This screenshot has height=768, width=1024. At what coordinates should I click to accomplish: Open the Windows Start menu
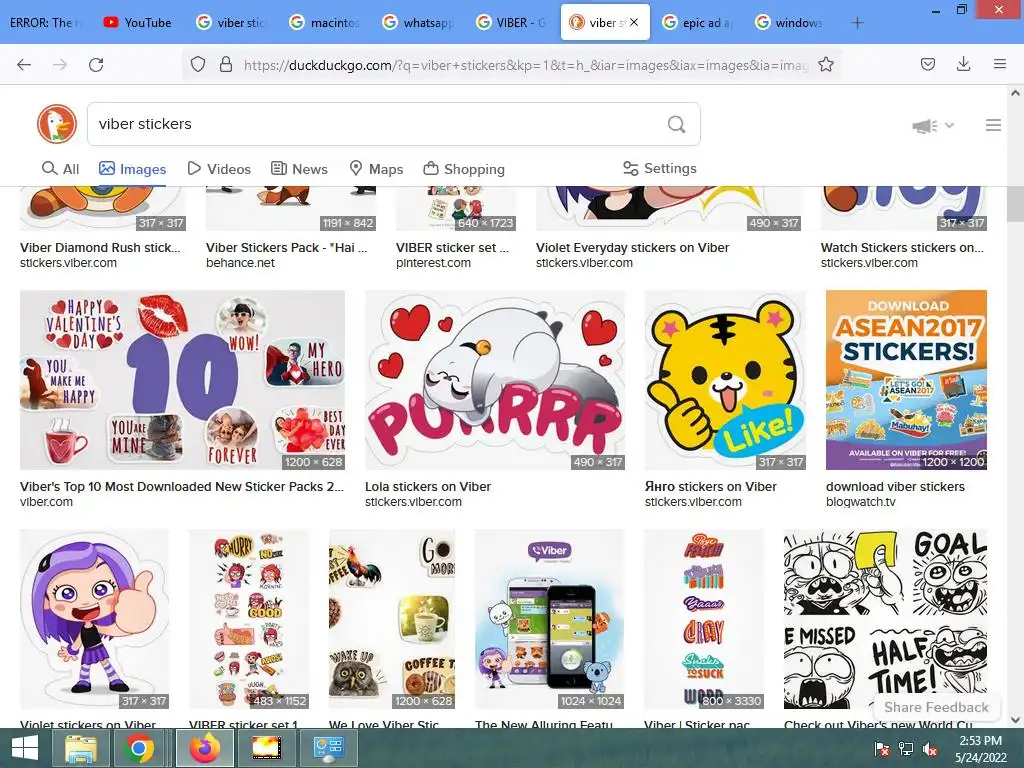(x=25, y=748)
